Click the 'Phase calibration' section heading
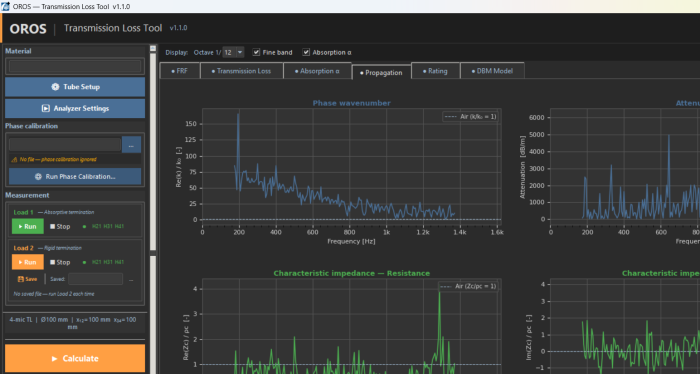The height and width of the screenshot is (374, 700). tap(32, 126)
